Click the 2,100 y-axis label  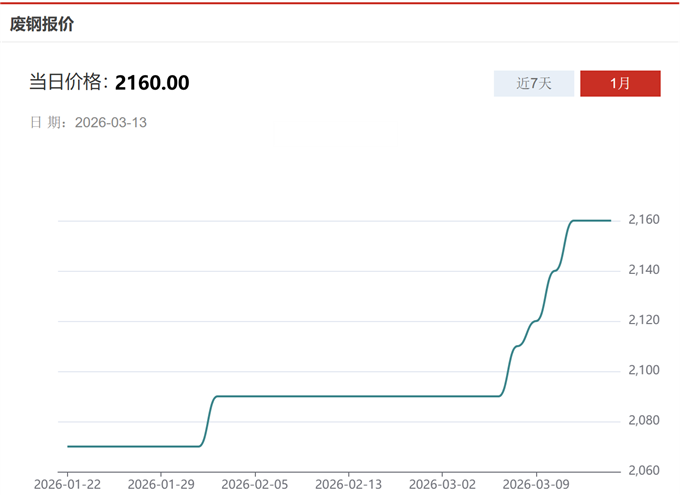[x=644, y=371]
